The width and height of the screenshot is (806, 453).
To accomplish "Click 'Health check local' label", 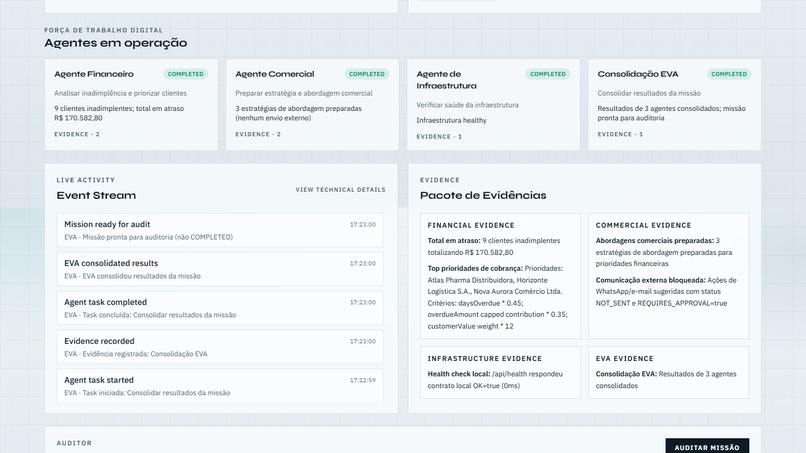I will coord(459,374).
